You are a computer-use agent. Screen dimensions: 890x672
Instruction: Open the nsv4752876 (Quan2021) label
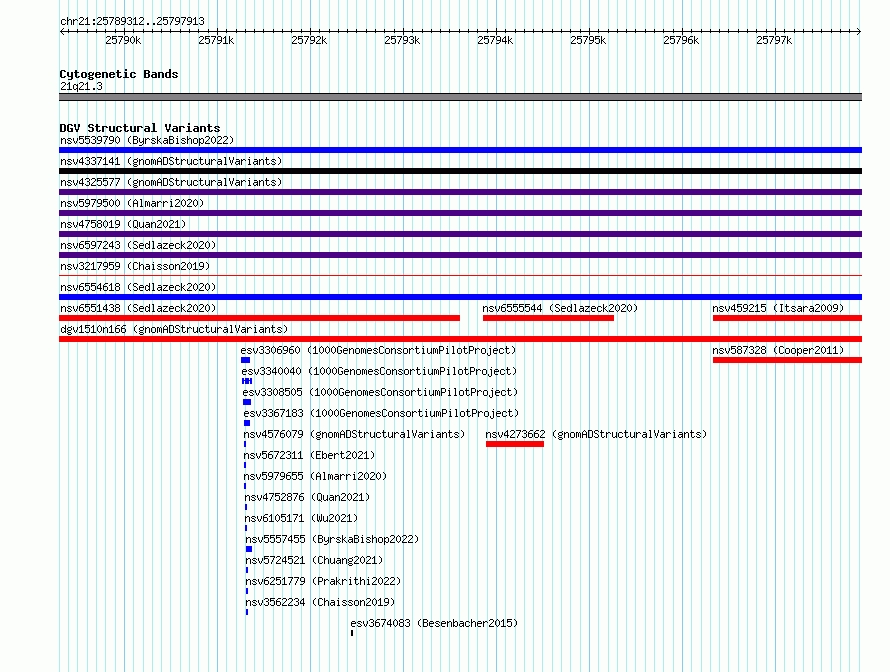point(307,497)
